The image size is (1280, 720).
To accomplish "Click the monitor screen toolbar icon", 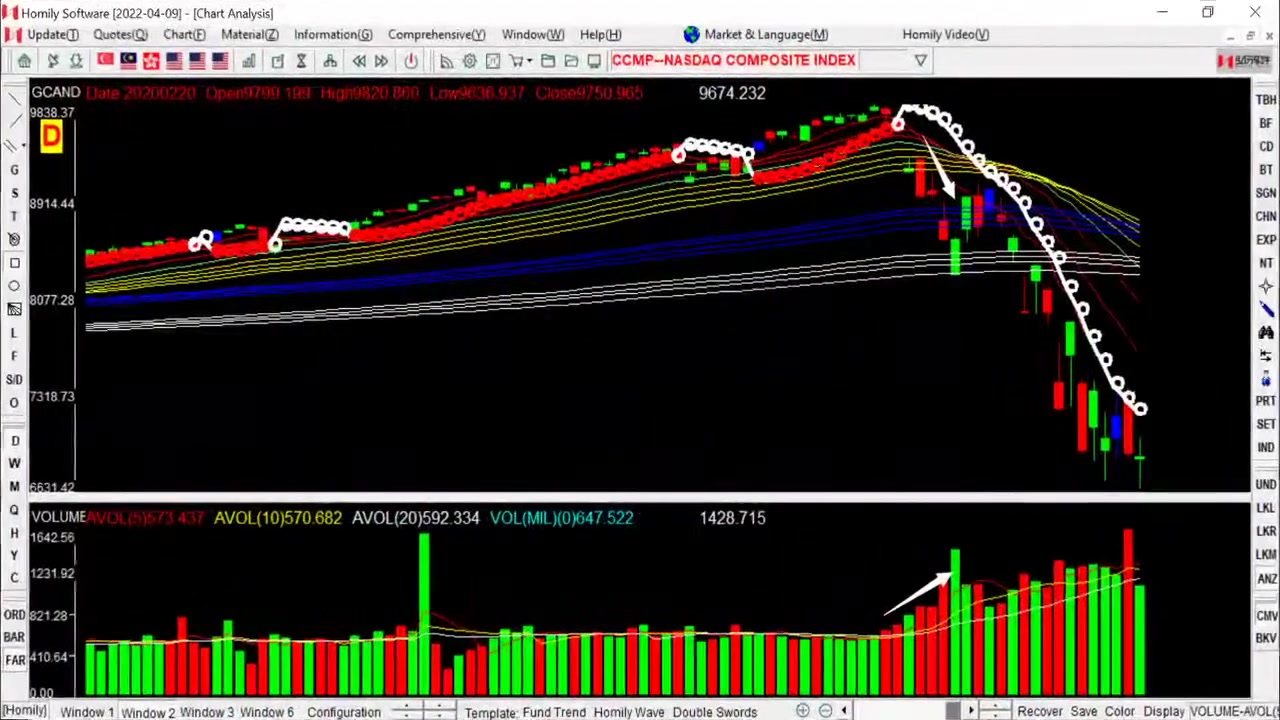I will coord(594,61).
